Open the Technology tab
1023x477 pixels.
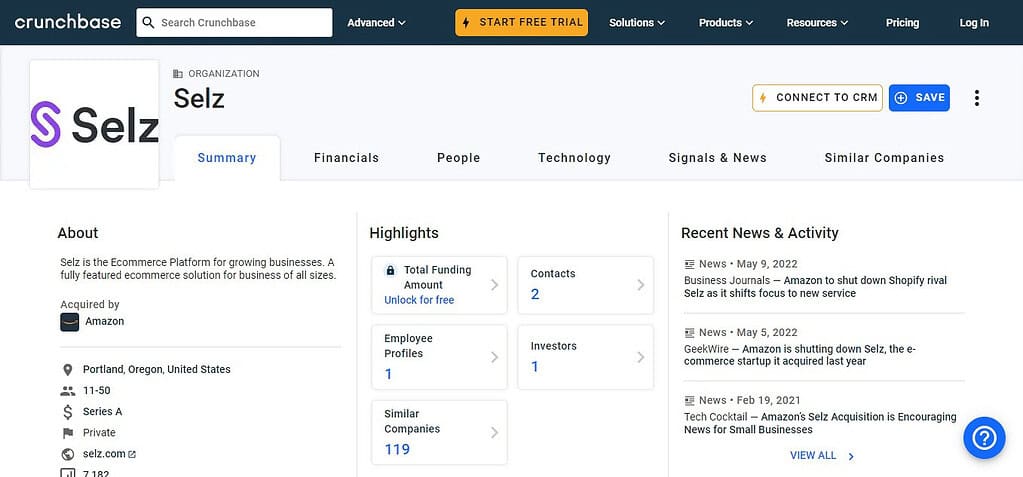coord(575,158)
